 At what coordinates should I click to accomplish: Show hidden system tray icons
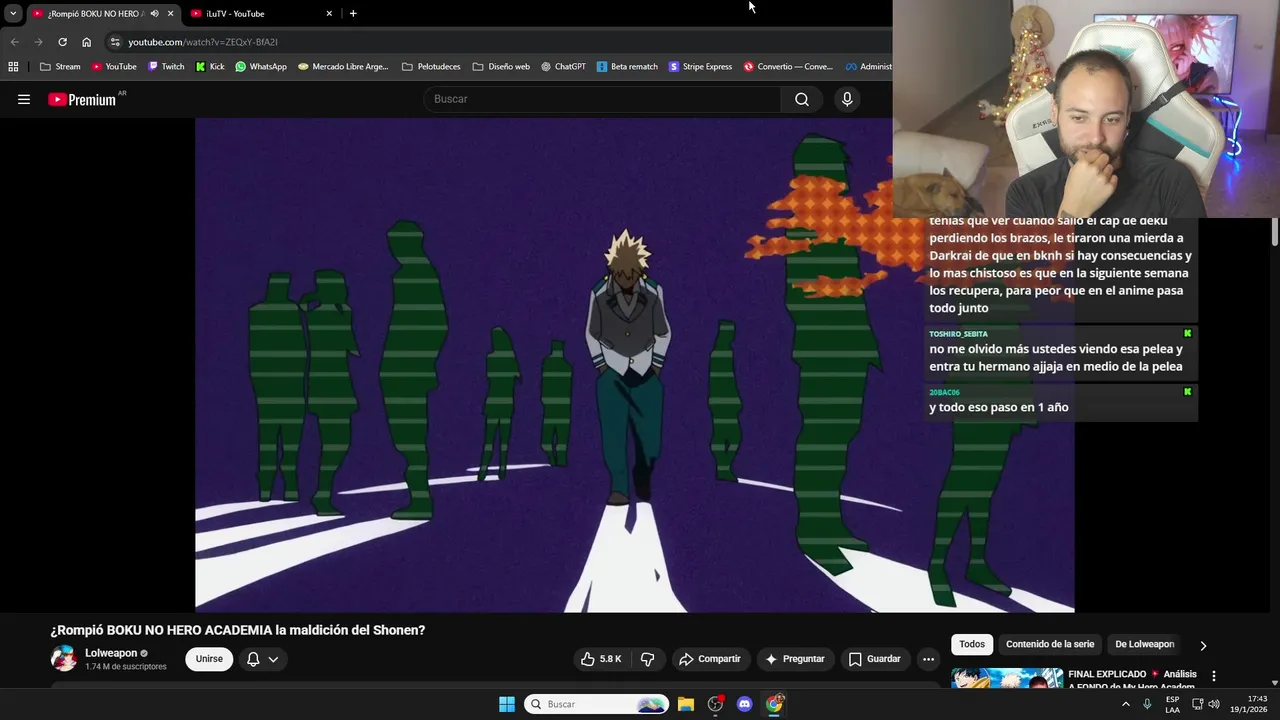click(x=1125, y=704)
